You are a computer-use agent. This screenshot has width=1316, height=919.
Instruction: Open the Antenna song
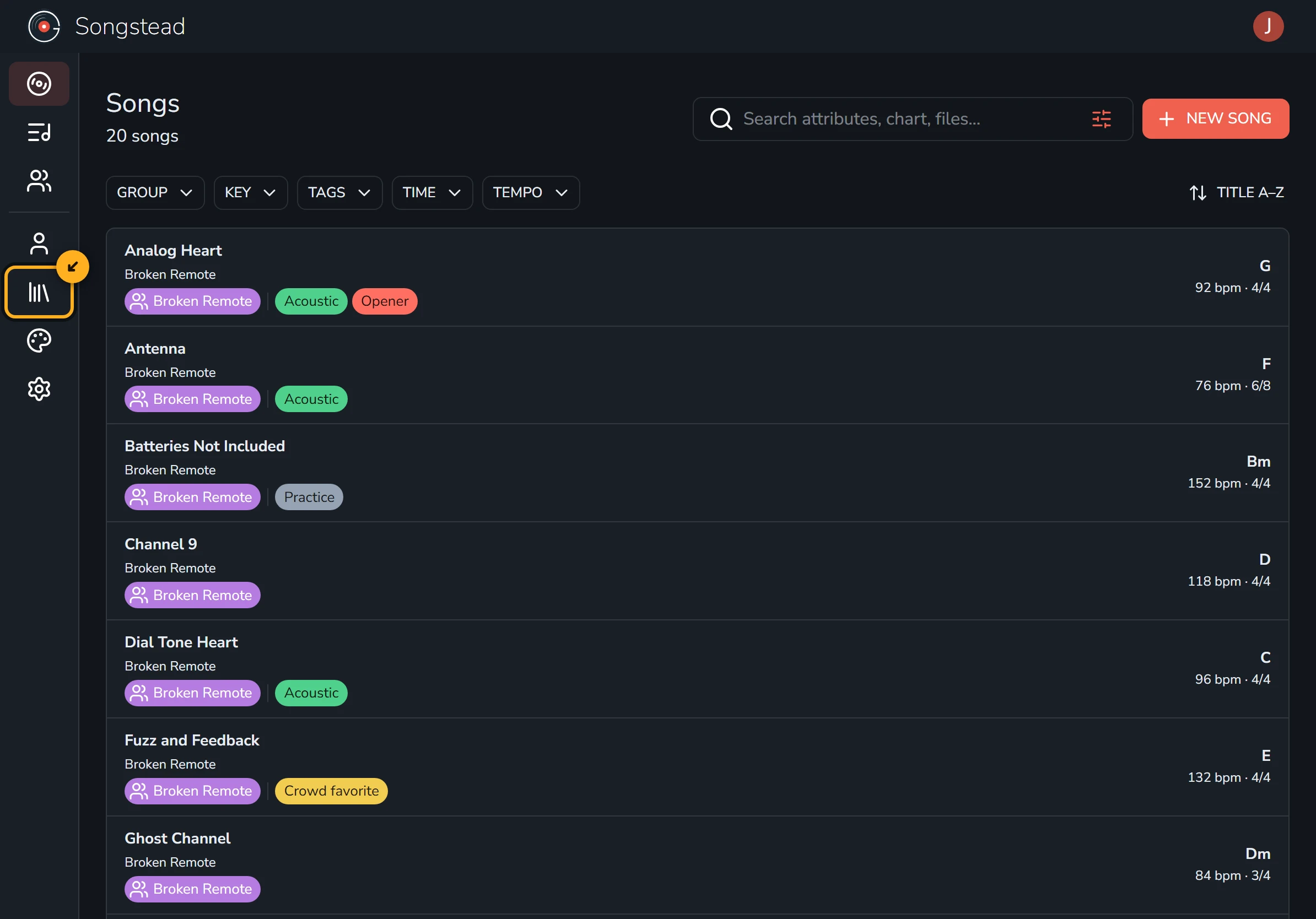pos(697,375)
